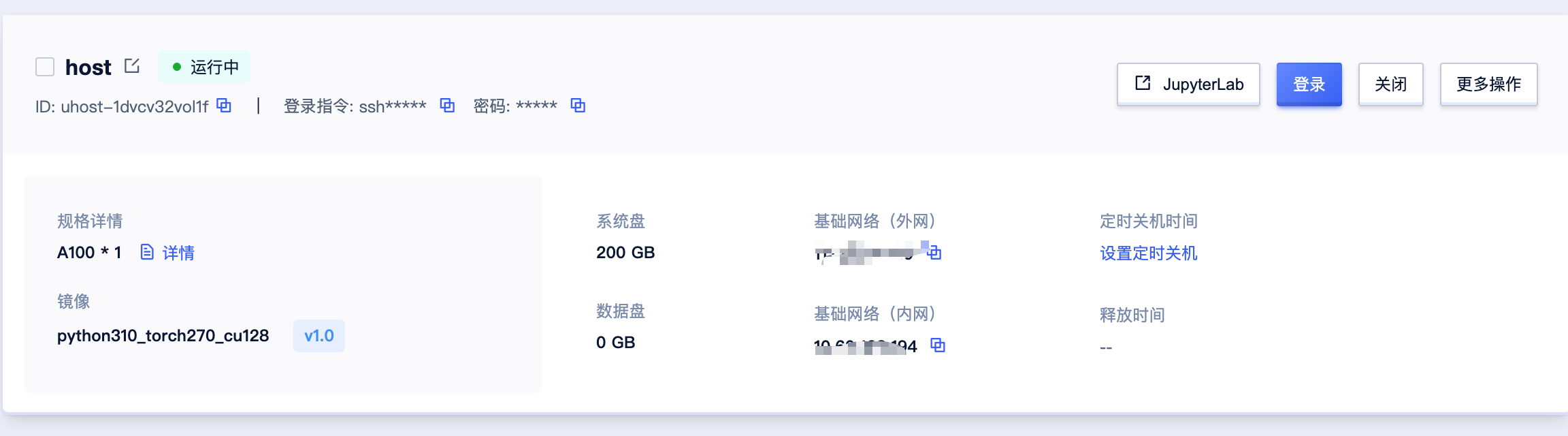Copy the external network IP address
The image size is (1568, 436).
[x=935, y=253]
